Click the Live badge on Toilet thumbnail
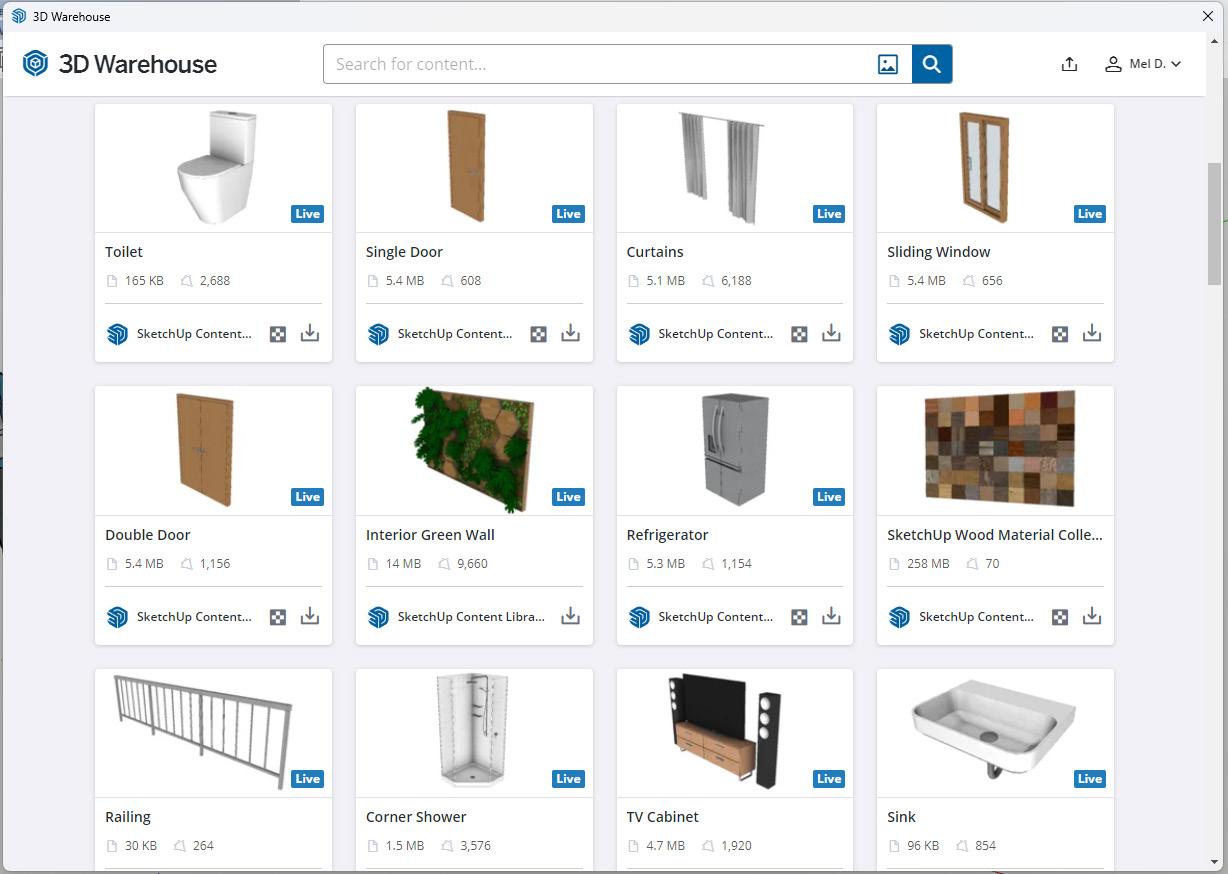The image size is (1228, 874). tap(307, 213)
